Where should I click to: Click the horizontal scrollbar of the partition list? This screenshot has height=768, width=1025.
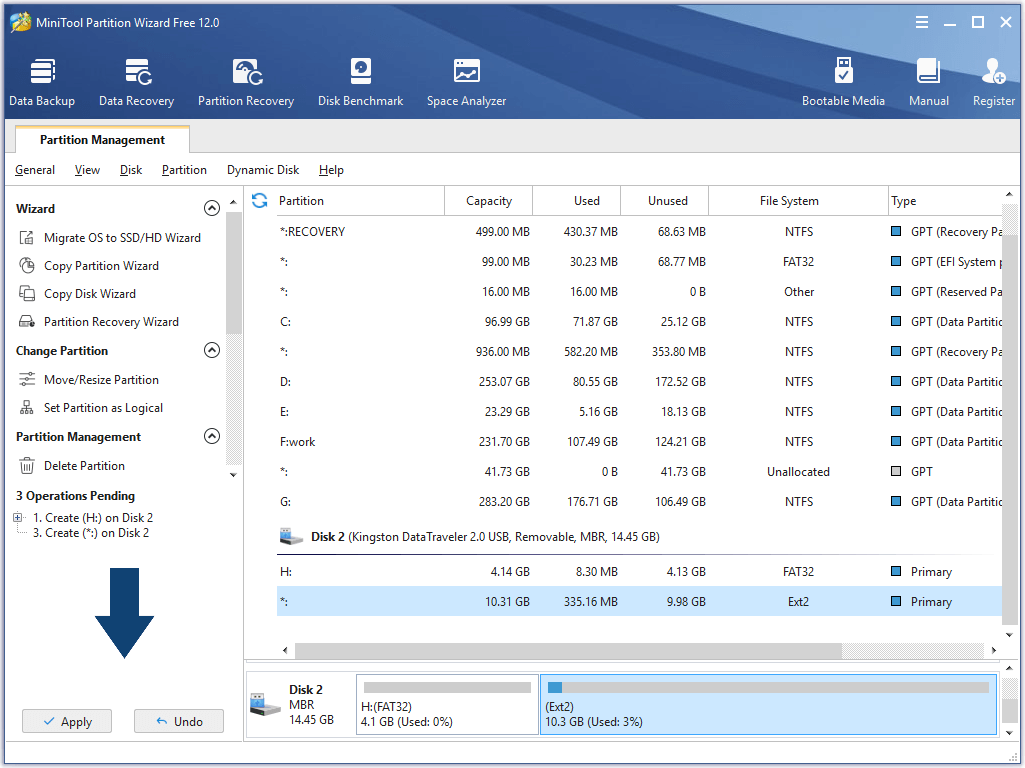point(568,650)
